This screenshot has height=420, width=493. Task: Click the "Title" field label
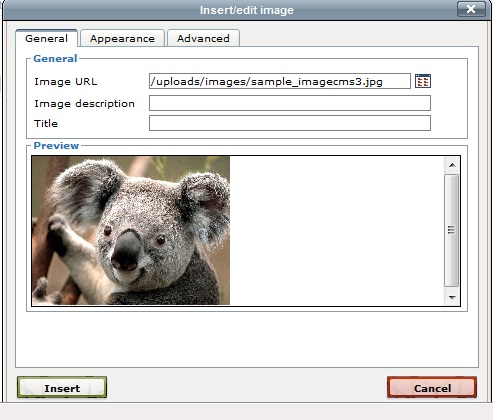point(46,124)
